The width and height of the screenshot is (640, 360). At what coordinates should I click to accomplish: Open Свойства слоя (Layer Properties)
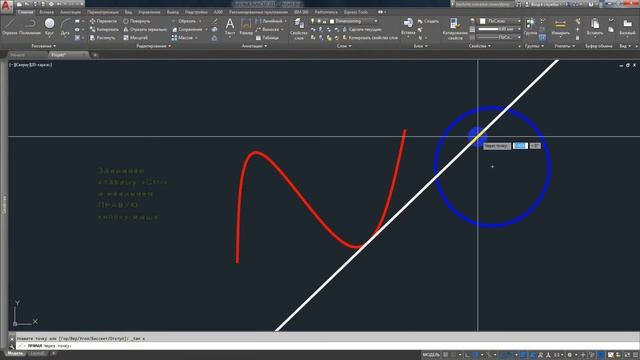(x=298, y=29)
